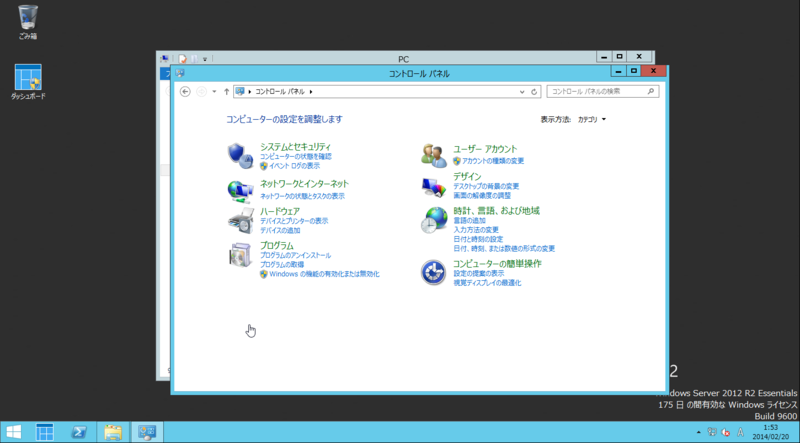Open デバイスの追加 link
Viewport: 800px width, 443px height.
pos(280,230)
